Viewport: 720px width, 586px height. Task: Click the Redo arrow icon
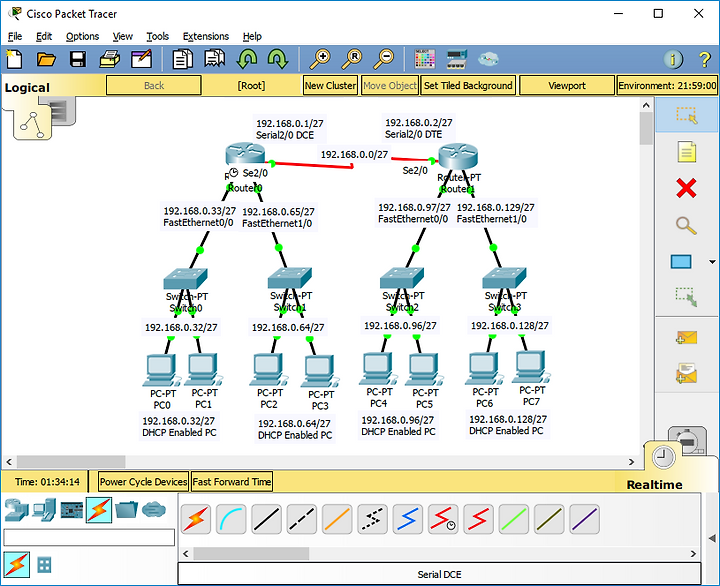click(x=278, y=59)
